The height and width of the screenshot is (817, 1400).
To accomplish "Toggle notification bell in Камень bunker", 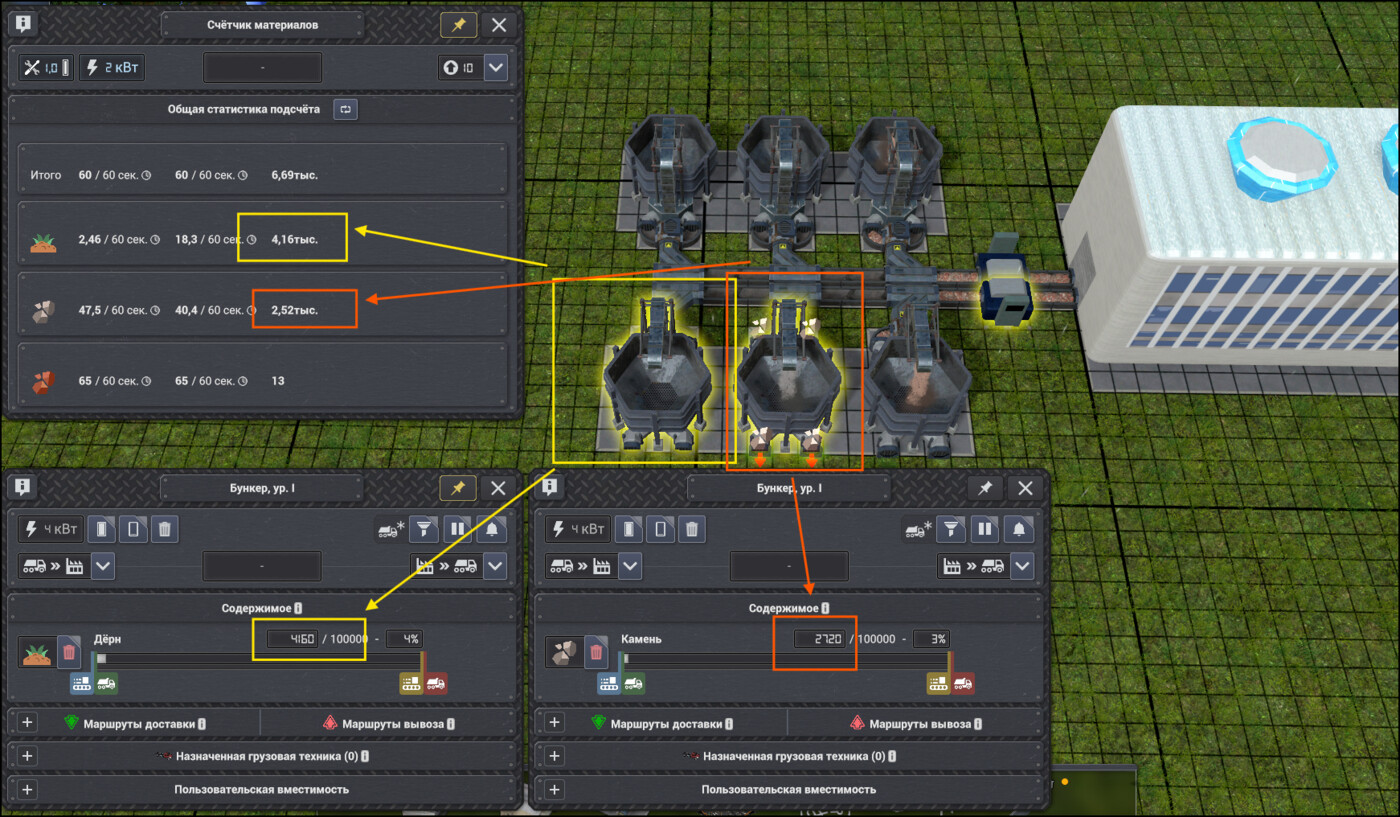I will 1018,529.
